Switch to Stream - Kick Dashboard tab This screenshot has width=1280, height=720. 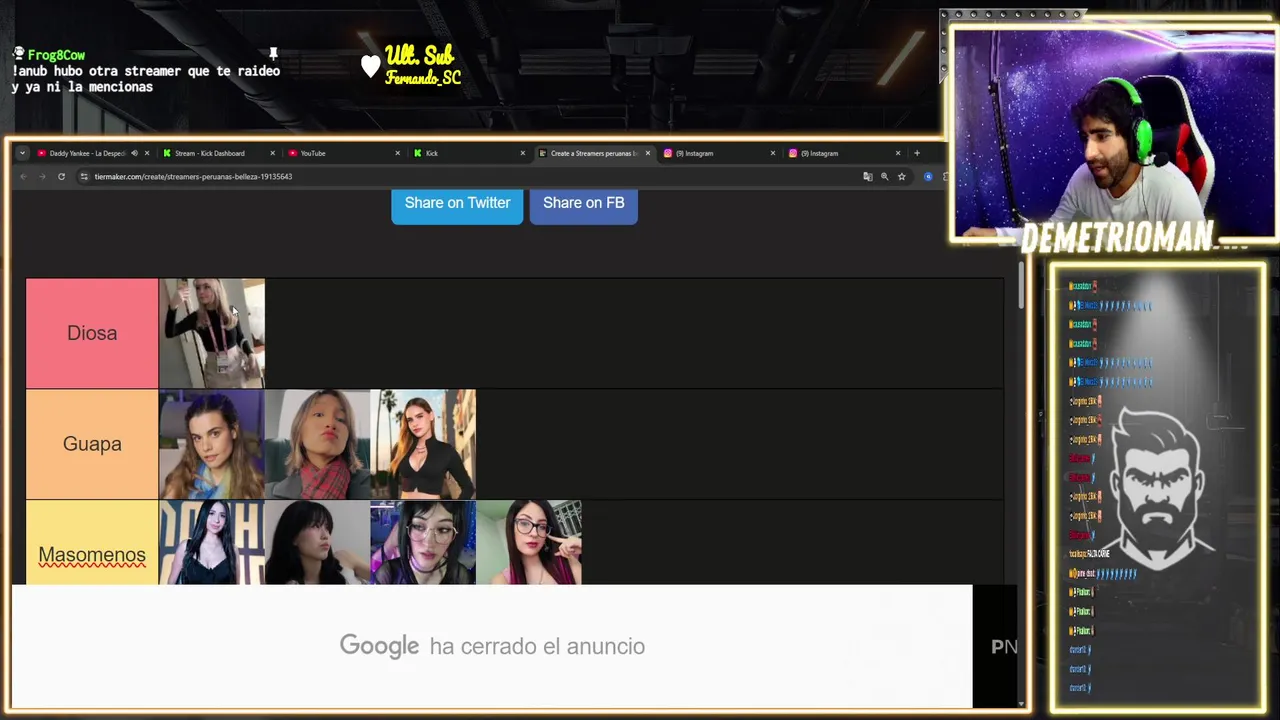(210, 153)
